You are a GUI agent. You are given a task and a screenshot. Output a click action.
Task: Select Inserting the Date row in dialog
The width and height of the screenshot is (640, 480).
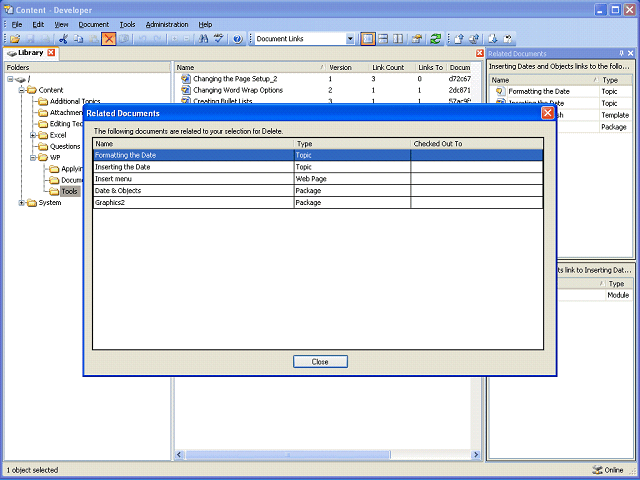pos(318,167)
